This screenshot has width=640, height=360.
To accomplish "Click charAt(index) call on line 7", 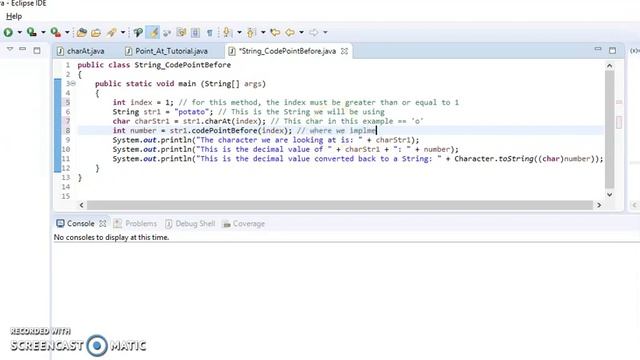I will point(233,121).
